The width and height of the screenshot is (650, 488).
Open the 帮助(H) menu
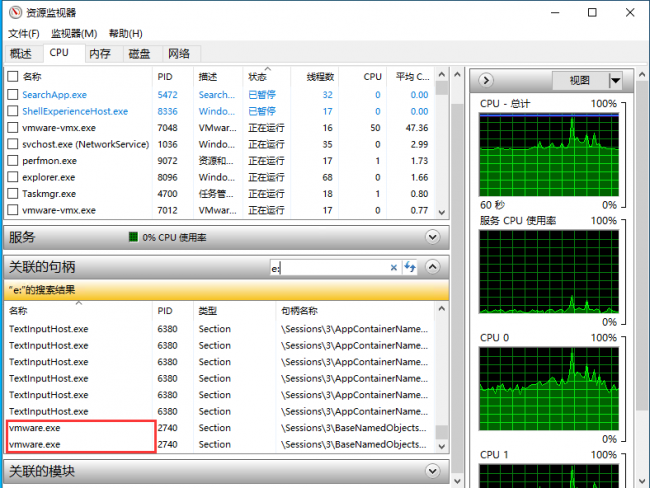coord(126,34)
